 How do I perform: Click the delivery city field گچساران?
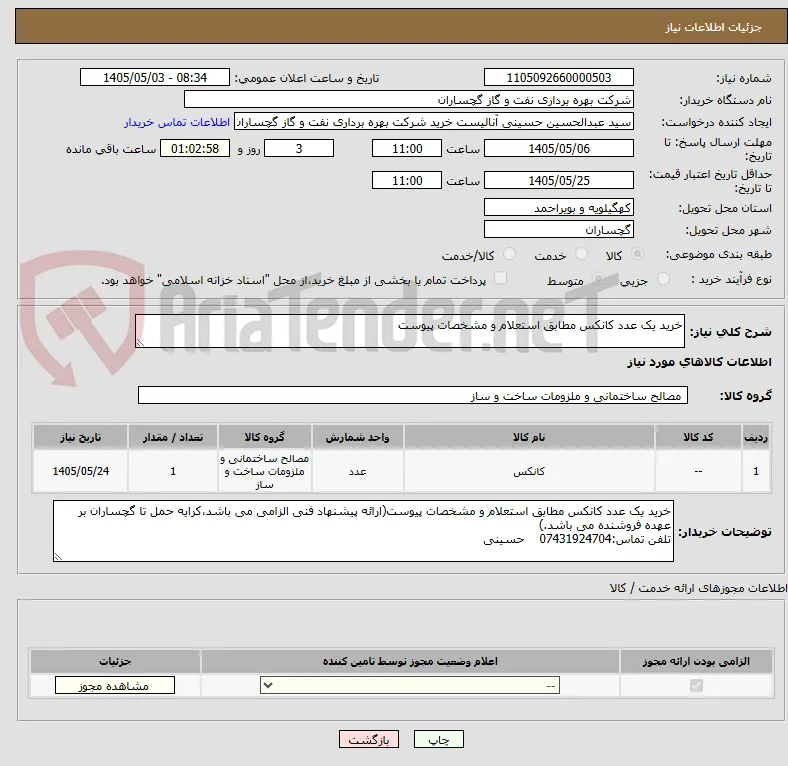(559, 230)
